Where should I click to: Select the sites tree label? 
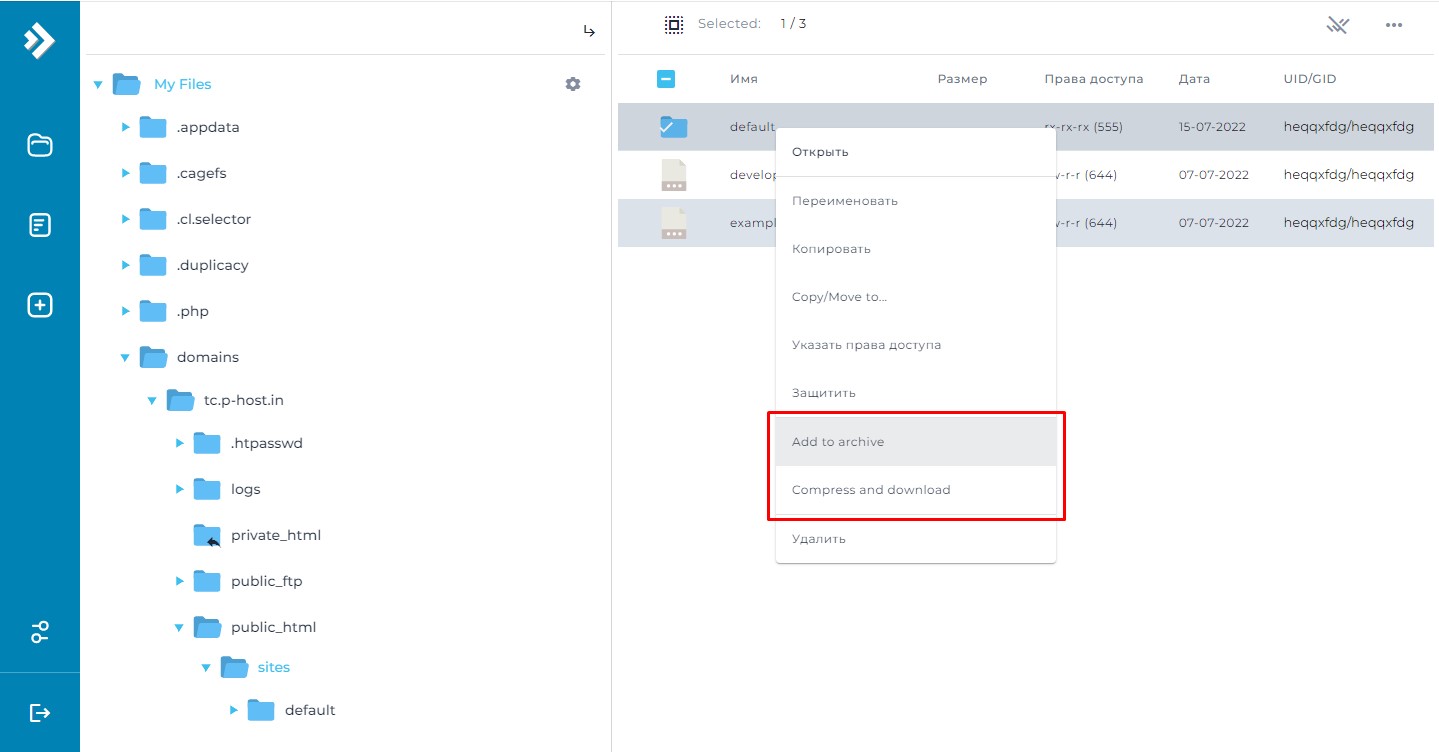274,667
